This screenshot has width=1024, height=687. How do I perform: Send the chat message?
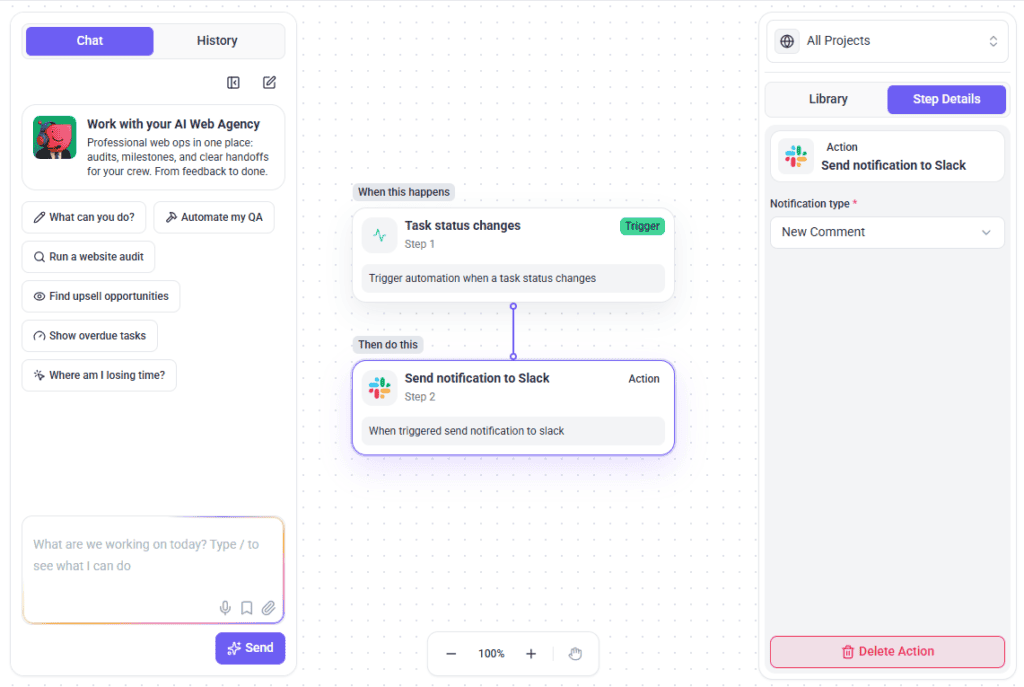250,648
